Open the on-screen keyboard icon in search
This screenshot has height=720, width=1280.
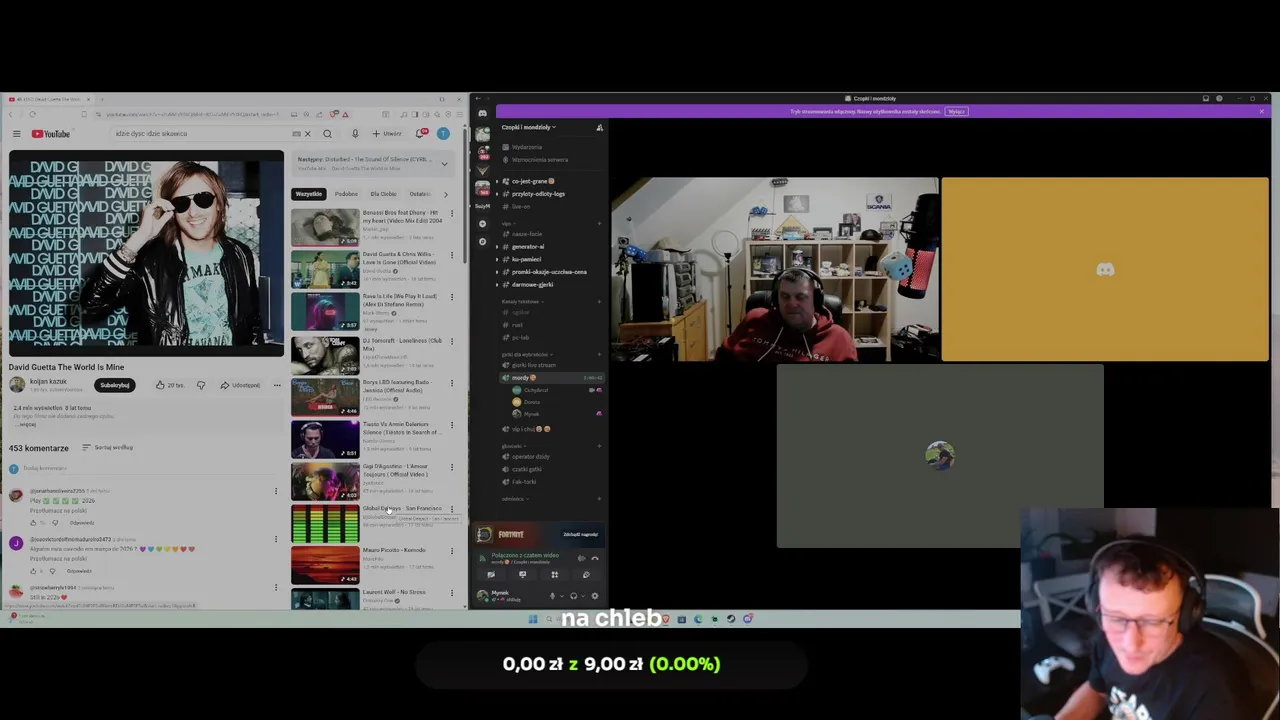(x=296, y=133)
